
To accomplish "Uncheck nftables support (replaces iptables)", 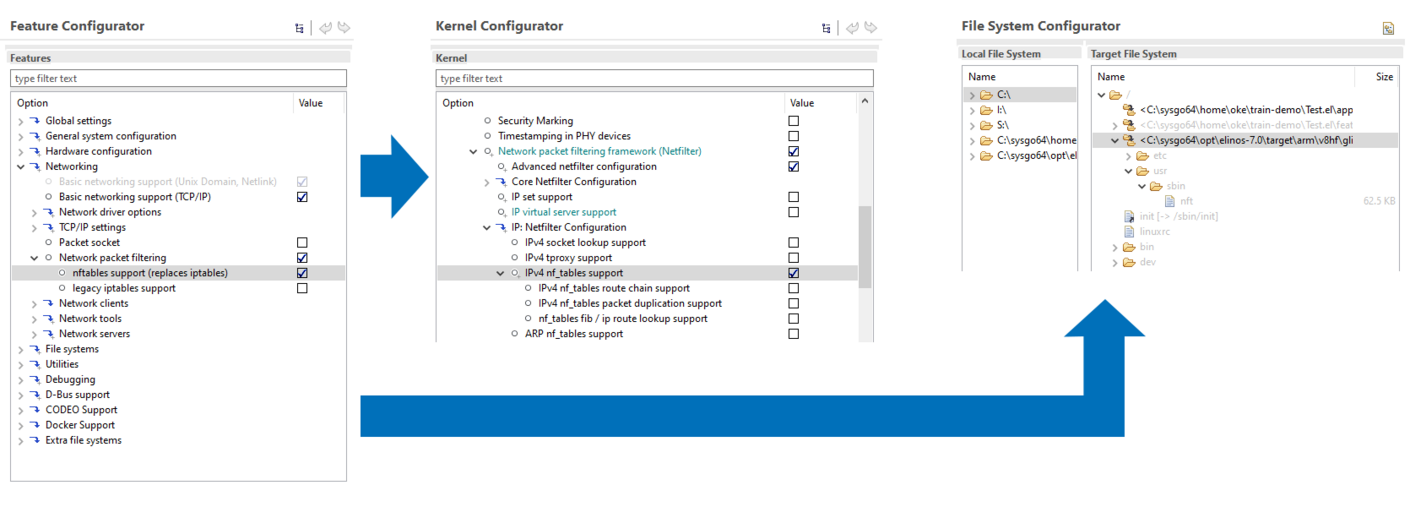I will point(302,273).
